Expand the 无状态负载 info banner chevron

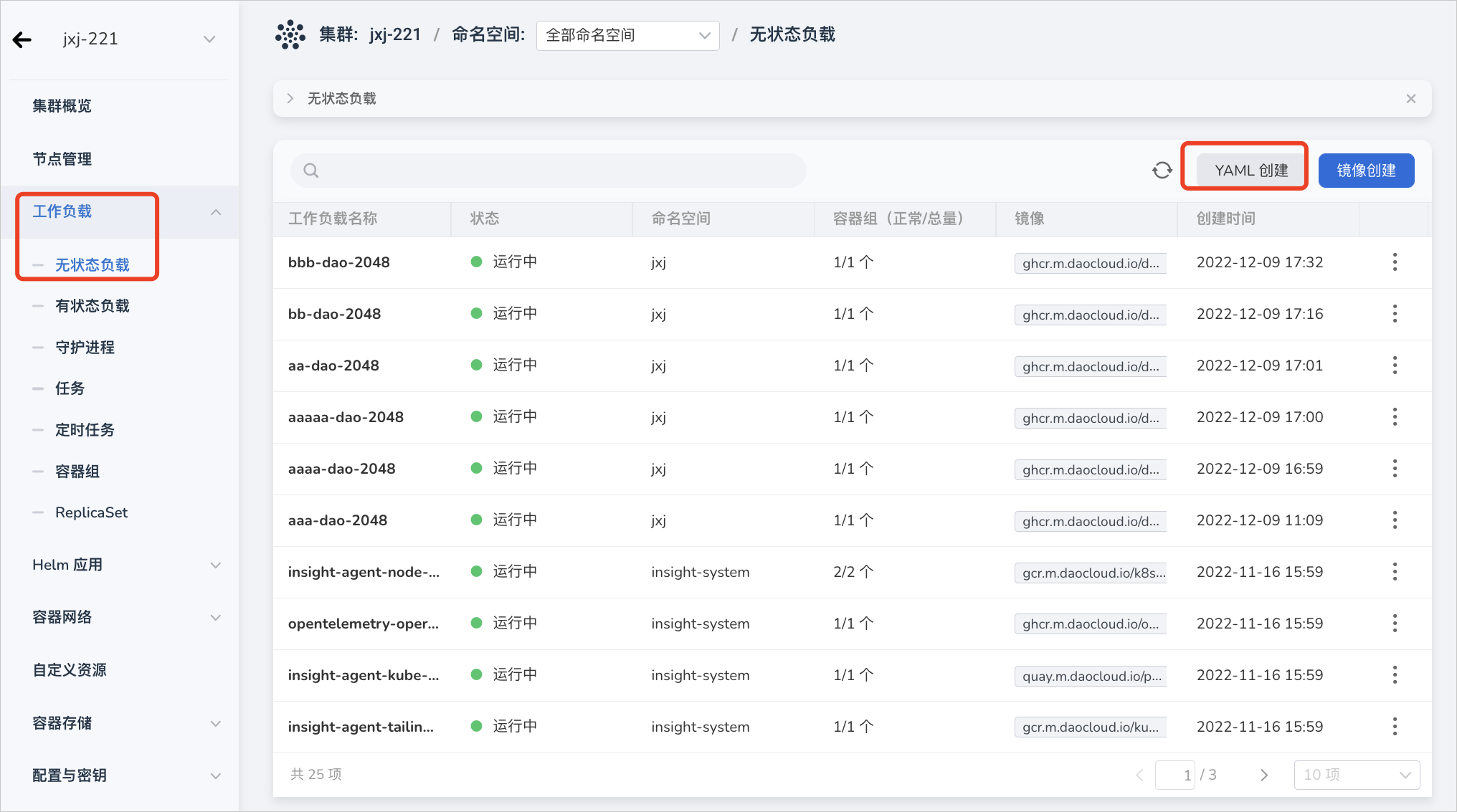(x=290, y=98)
